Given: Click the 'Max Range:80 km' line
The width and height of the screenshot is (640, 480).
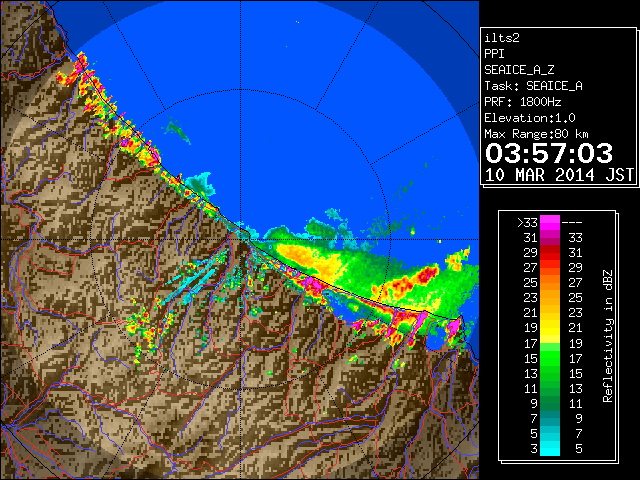Looking at the screenshot, I should tap(536, 134).
